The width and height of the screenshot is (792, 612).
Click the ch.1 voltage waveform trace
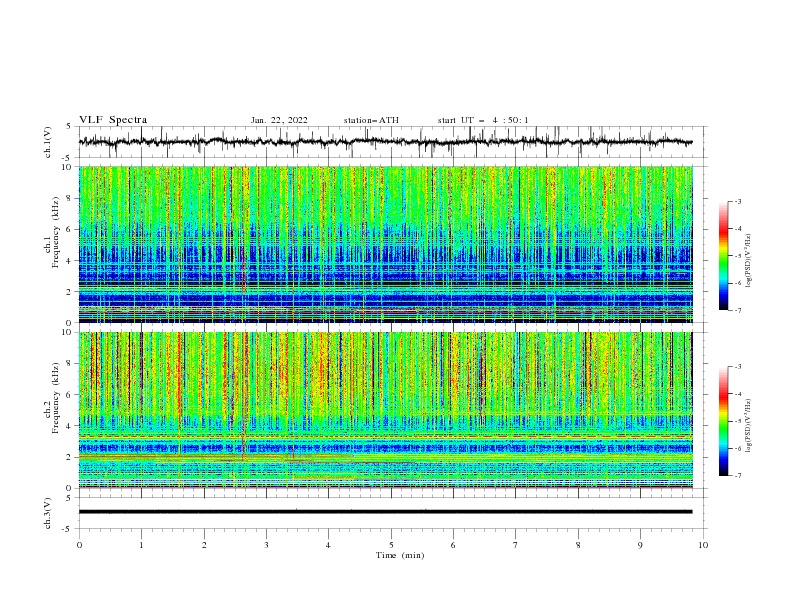(385, 142)
